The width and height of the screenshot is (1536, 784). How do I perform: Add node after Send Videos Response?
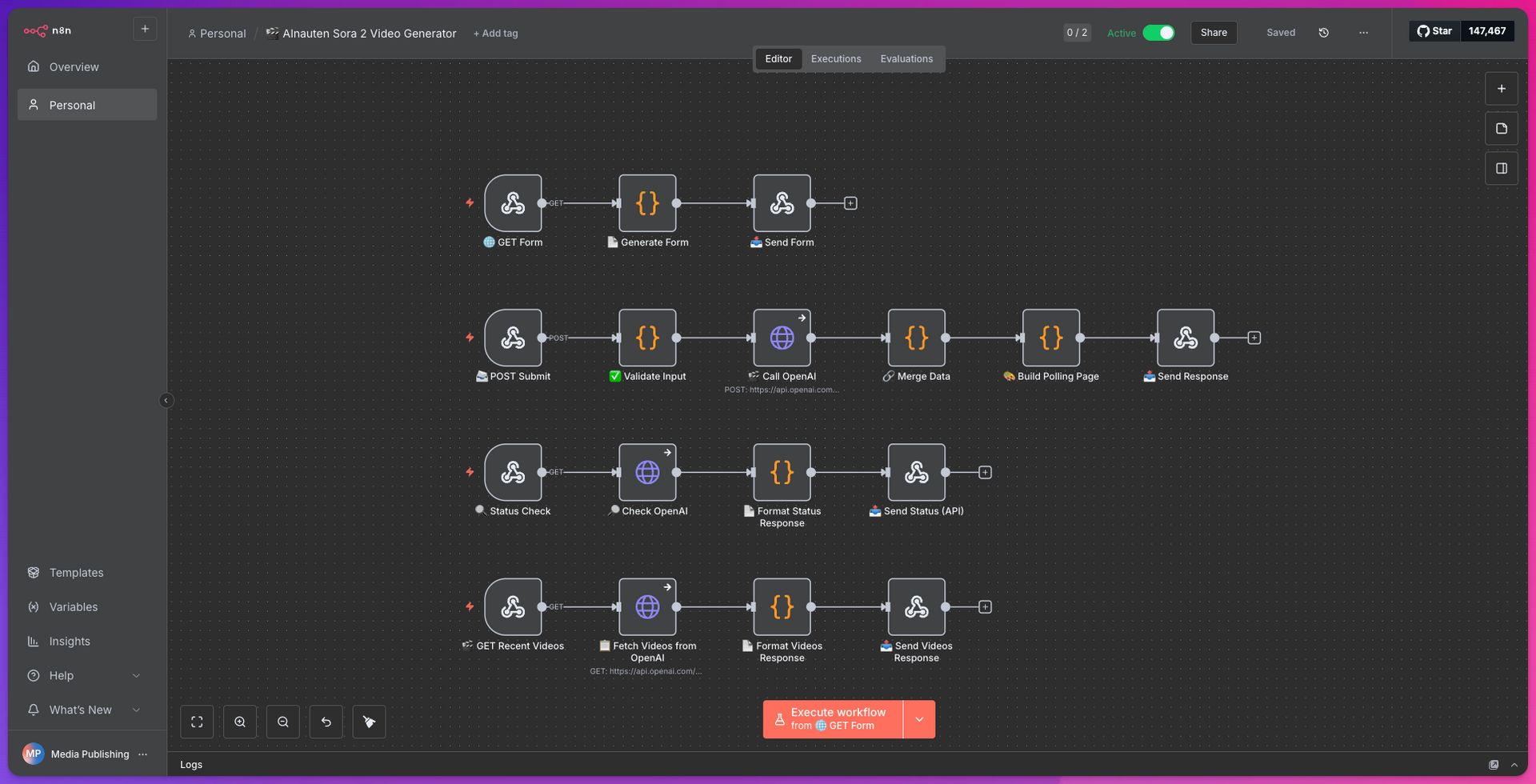pyautogui.click(x=985, y=606)
